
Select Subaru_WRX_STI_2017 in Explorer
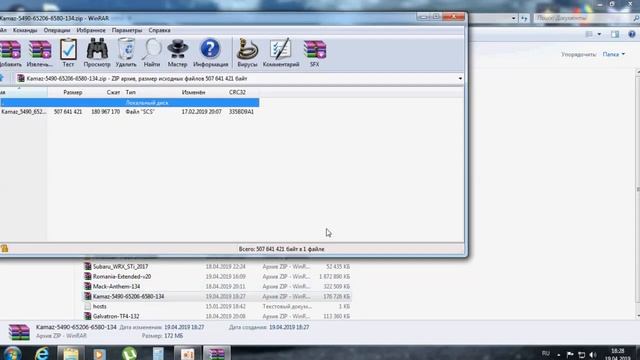tap(120, 267)
